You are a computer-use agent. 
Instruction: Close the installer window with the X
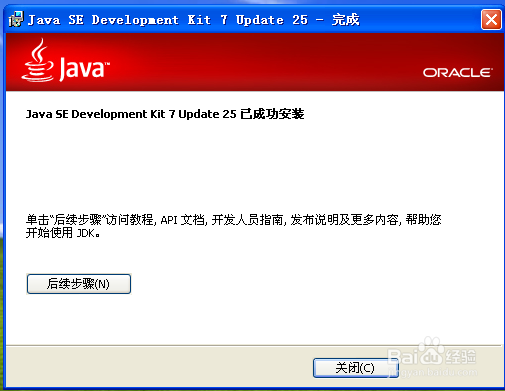coord(491,20)
